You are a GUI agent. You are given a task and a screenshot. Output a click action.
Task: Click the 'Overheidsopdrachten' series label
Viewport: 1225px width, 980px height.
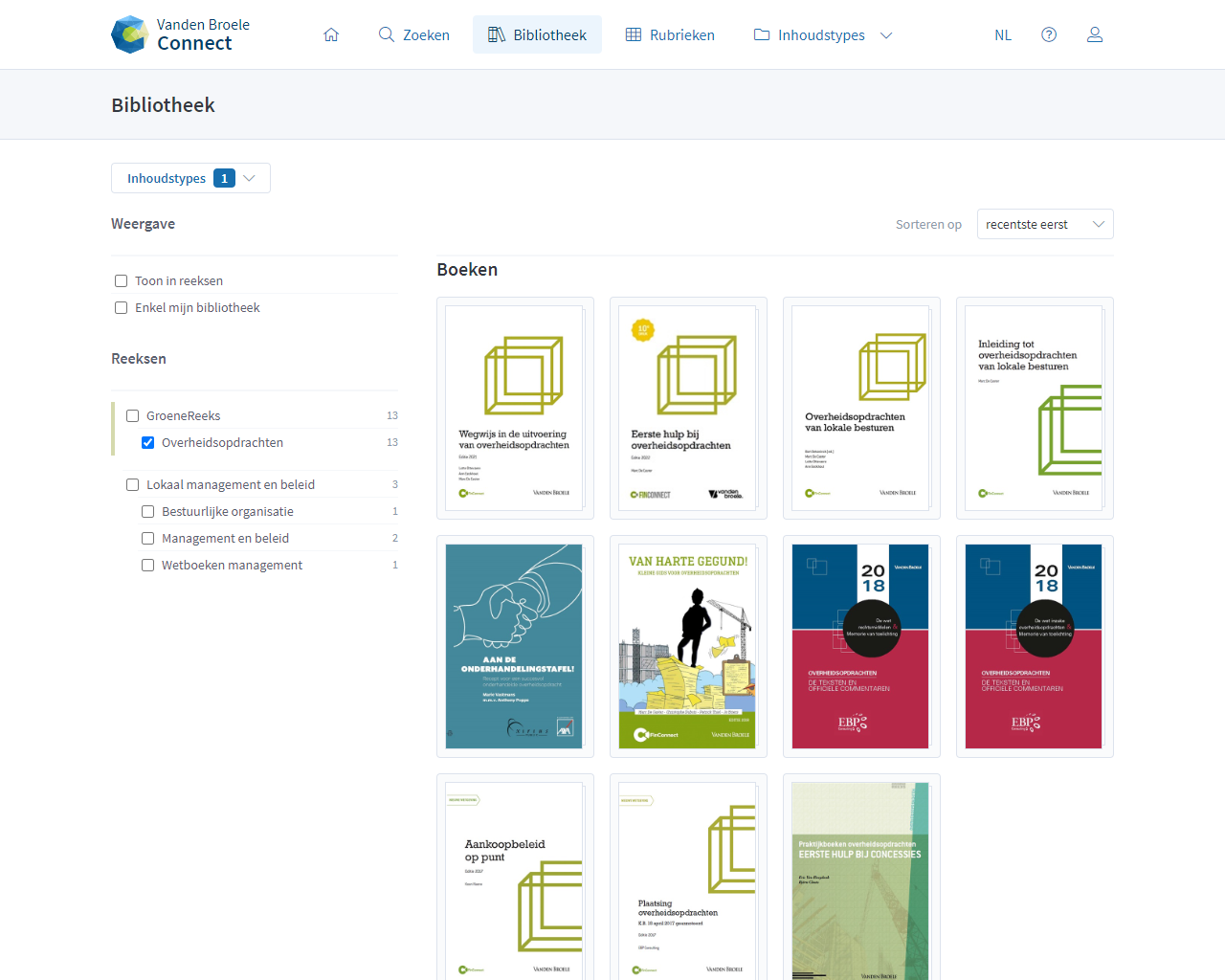pyautogui.click(x=222, y=442)
